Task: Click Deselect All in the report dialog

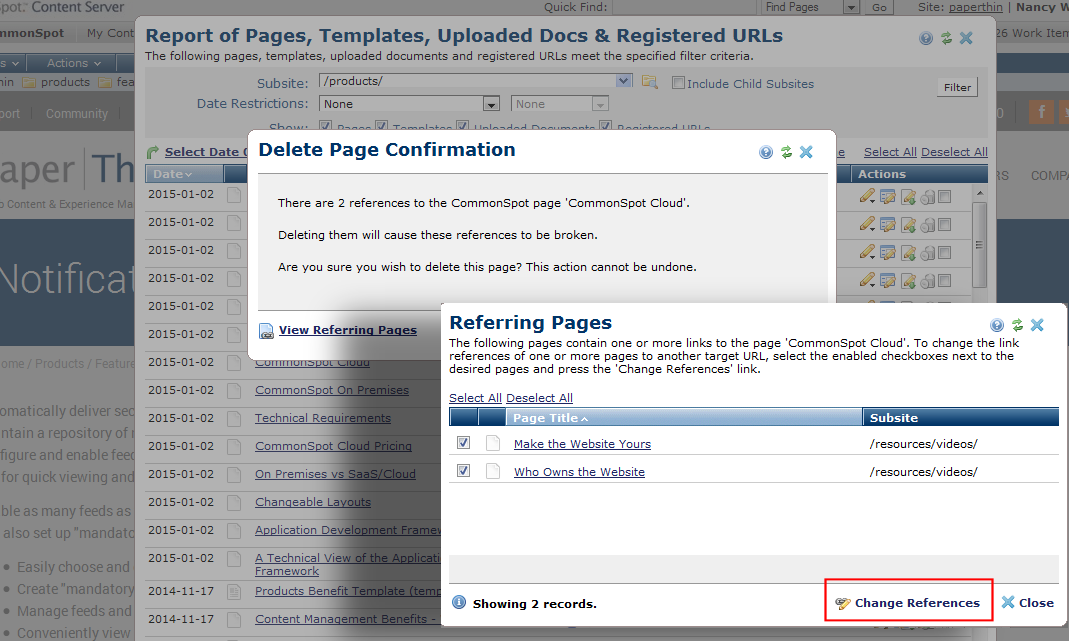Action: pos(954,152)
